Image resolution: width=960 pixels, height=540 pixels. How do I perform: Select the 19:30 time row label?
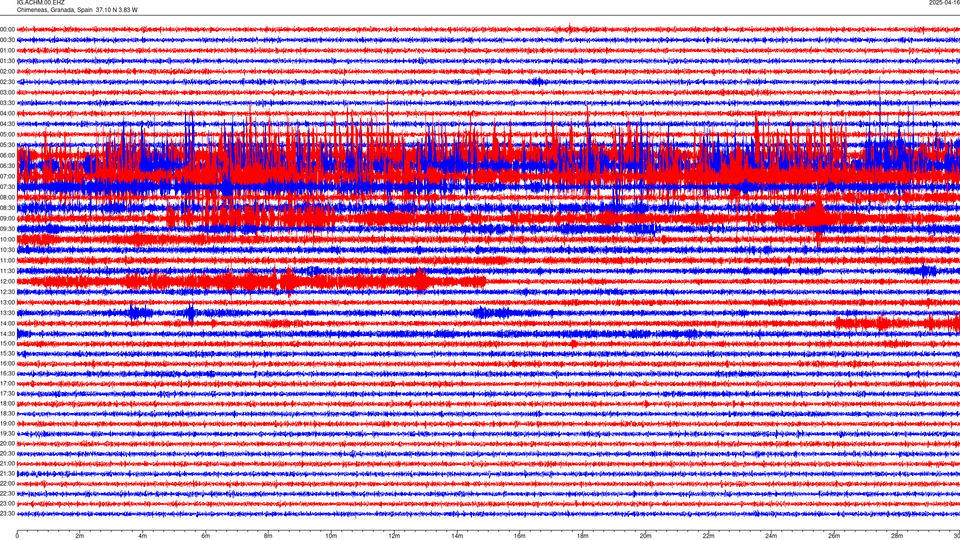pos(7,433)
